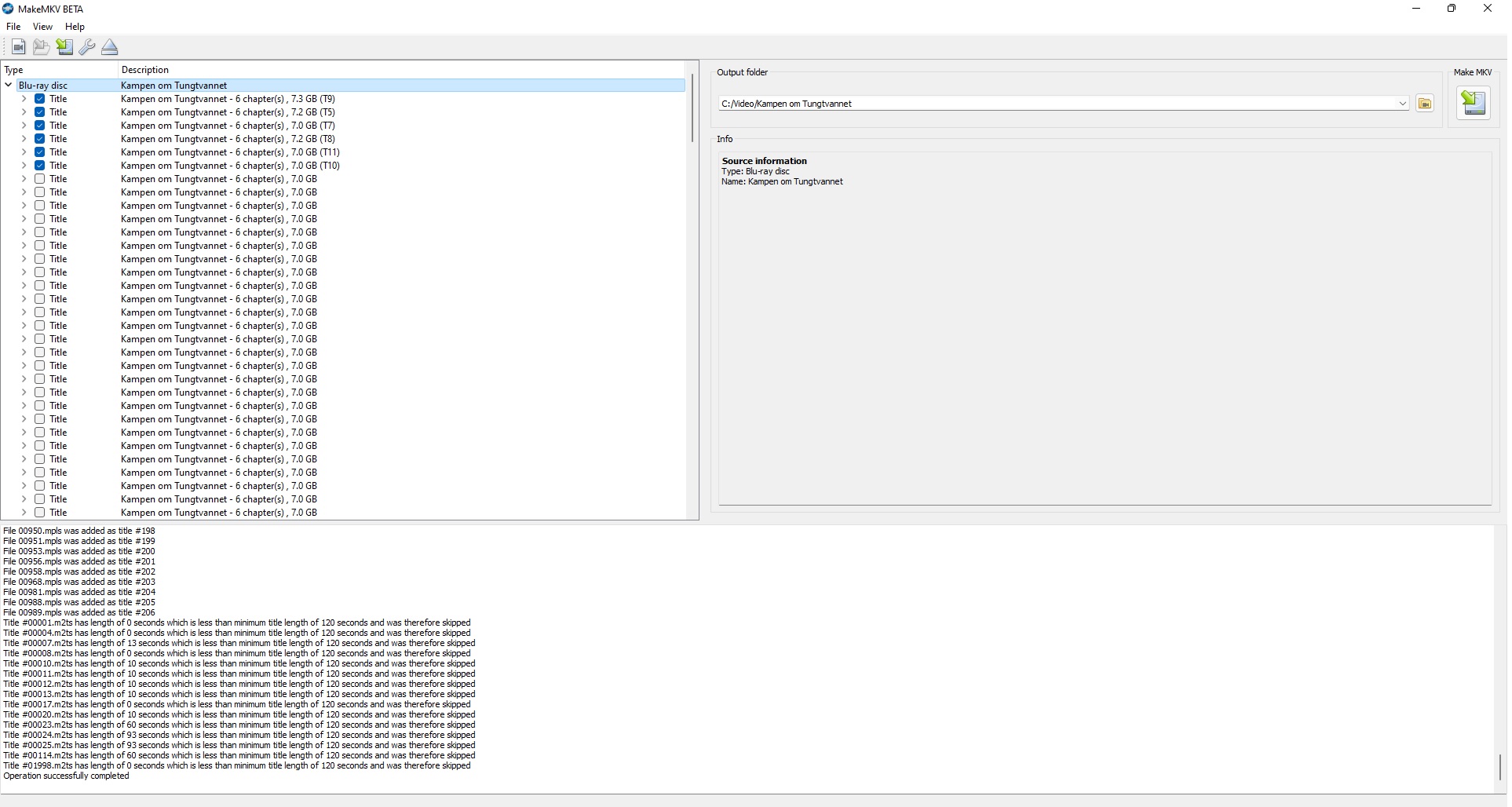Expand the T10 title row
Screen dimensions: 1512x807
point(24,166)
